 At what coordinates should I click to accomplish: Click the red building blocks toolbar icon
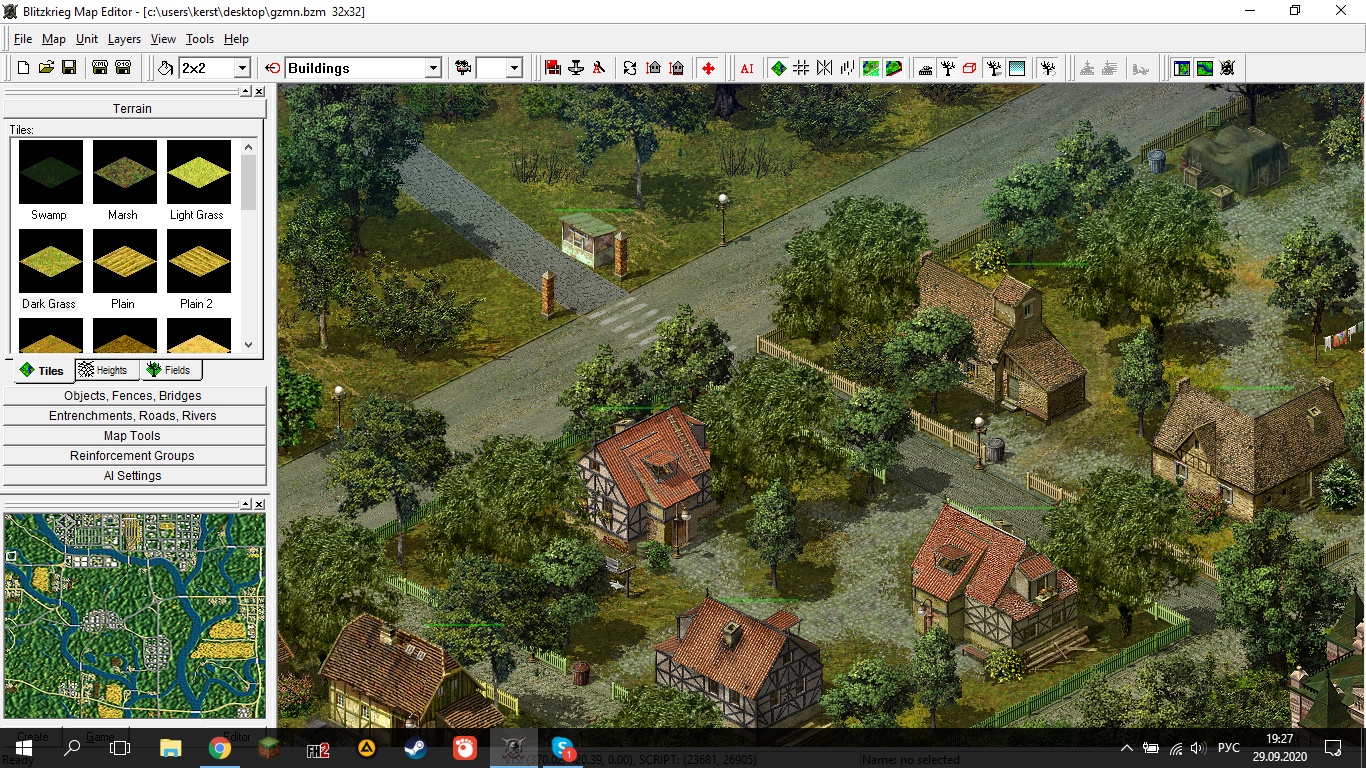click(552, 68)
